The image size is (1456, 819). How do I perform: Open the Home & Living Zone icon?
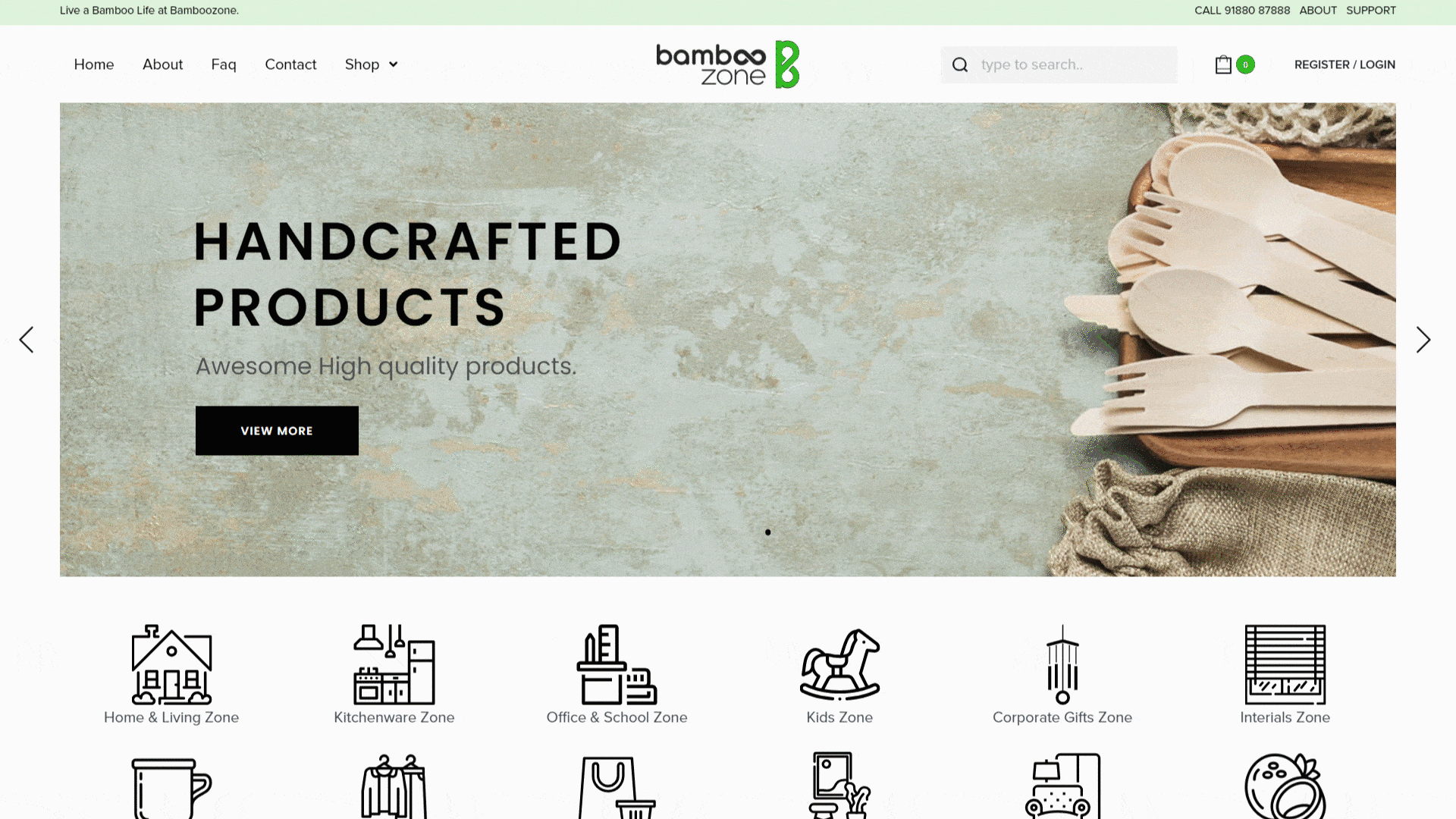[171, 665]
